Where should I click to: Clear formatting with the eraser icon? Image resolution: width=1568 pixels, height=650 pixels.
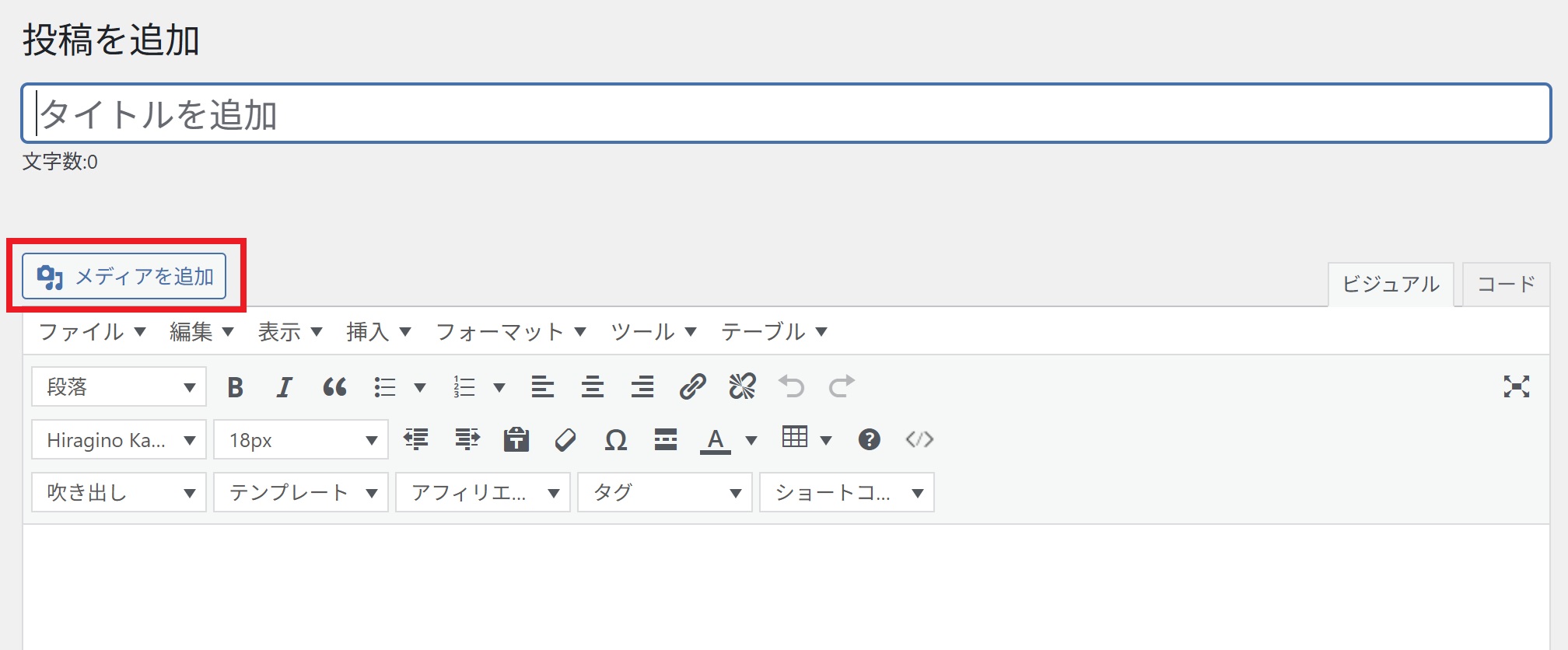(565, 440)
